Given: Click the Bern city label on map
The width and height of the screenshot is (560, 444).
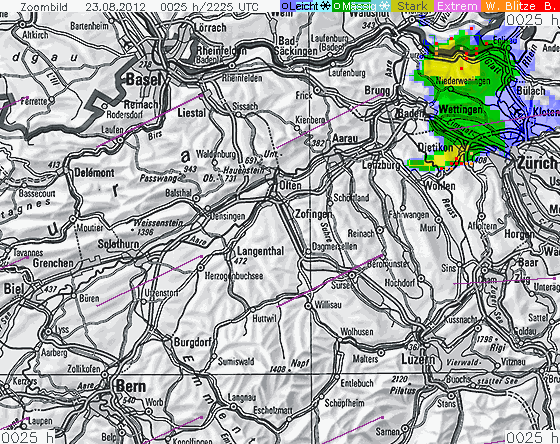Looking at the screenshot, I should tap(131, 386).
